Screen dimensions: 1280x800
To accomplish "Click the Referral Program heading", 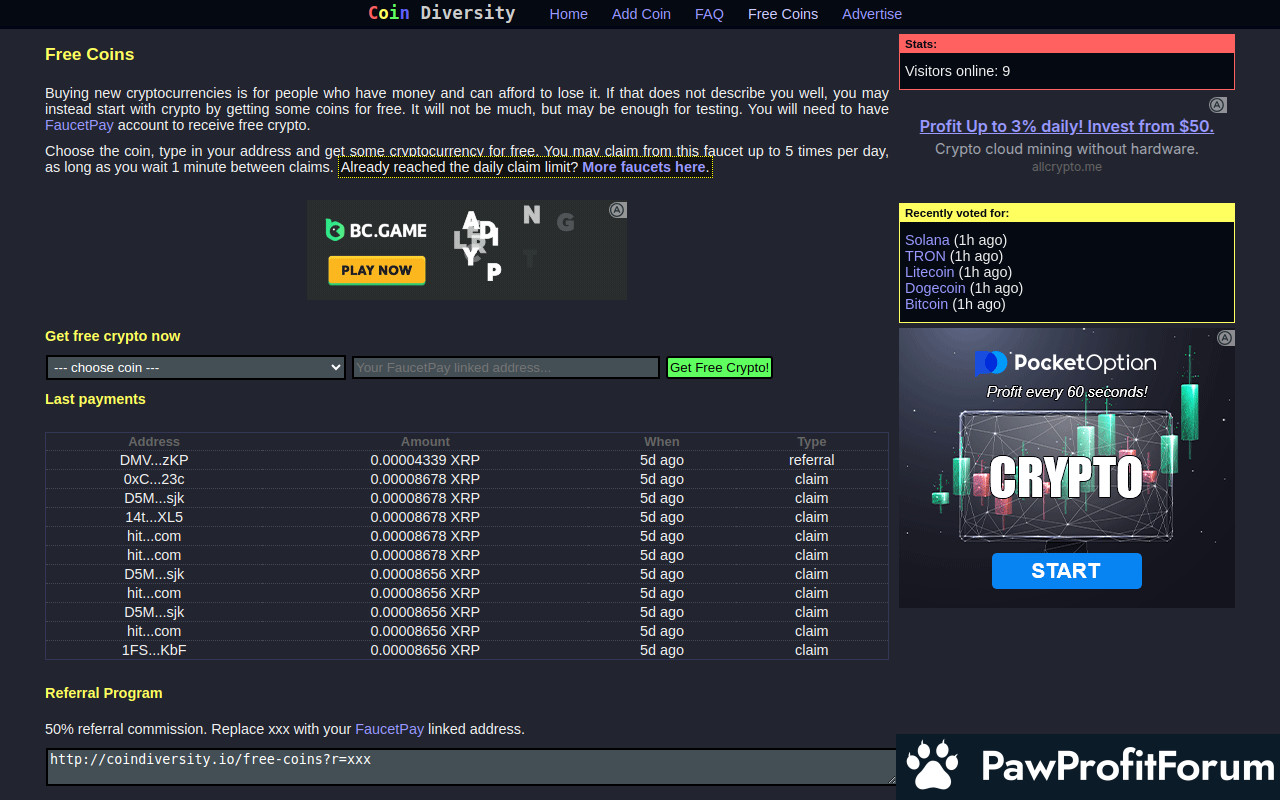I will point(104,693).
